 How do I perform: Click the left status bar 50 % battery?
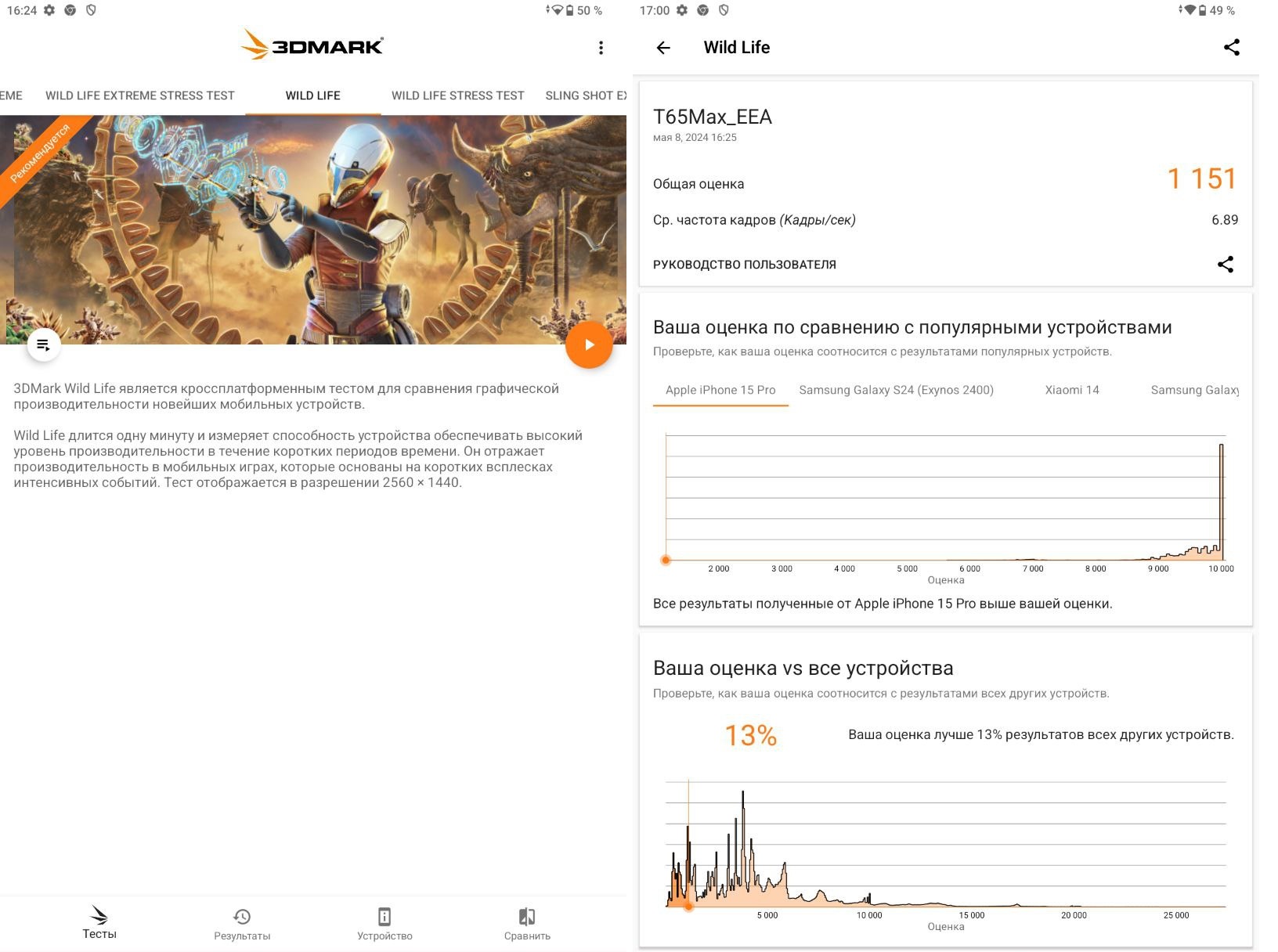coord(583,10)
